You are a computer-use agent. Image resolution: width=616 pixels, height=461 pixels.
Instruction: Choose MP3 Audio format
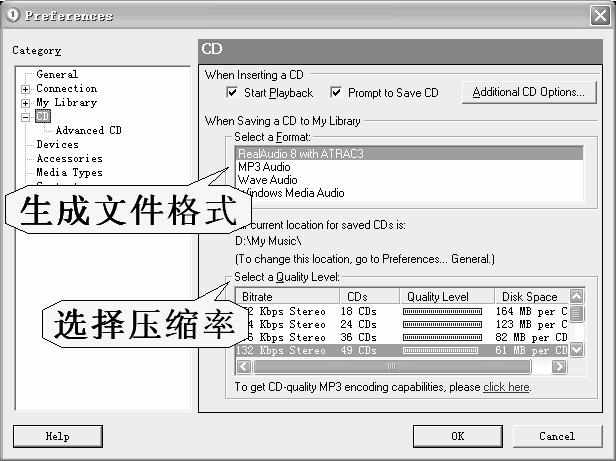[409, 167]
